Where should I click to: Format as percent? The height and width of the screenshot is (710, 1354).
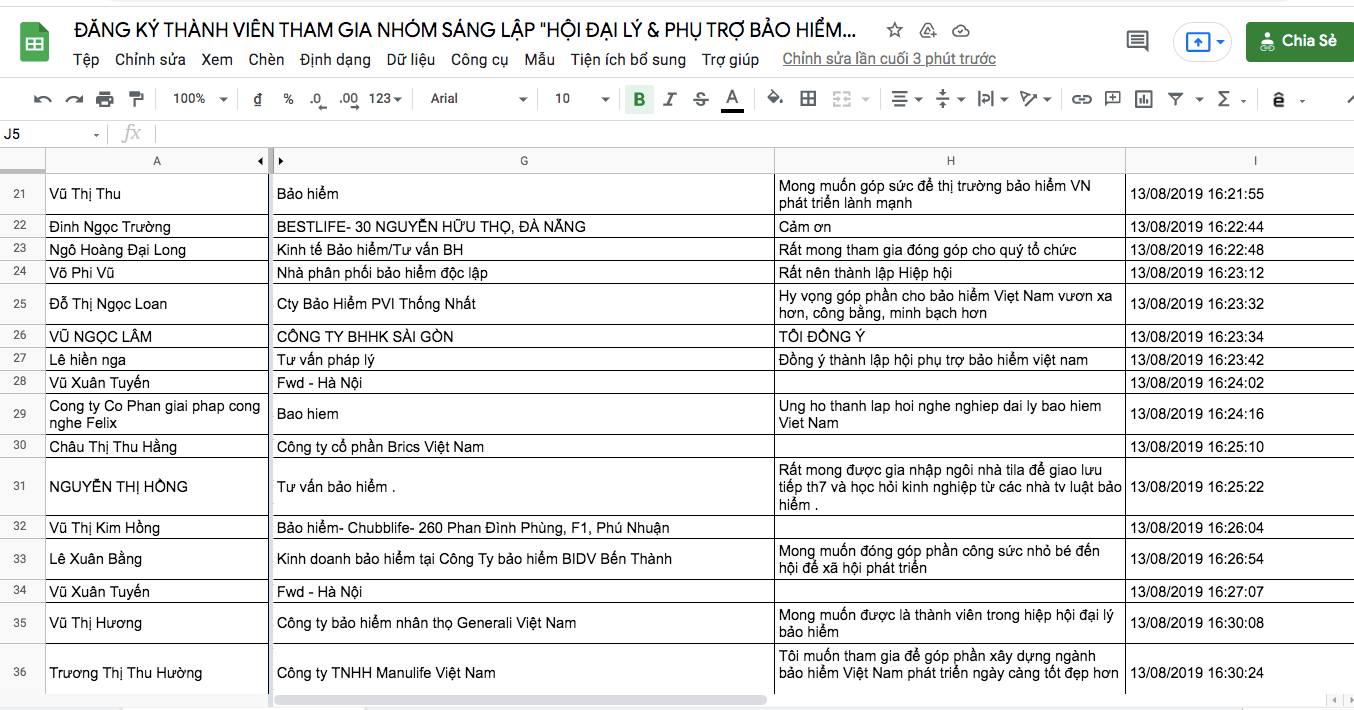coord(289,99)
